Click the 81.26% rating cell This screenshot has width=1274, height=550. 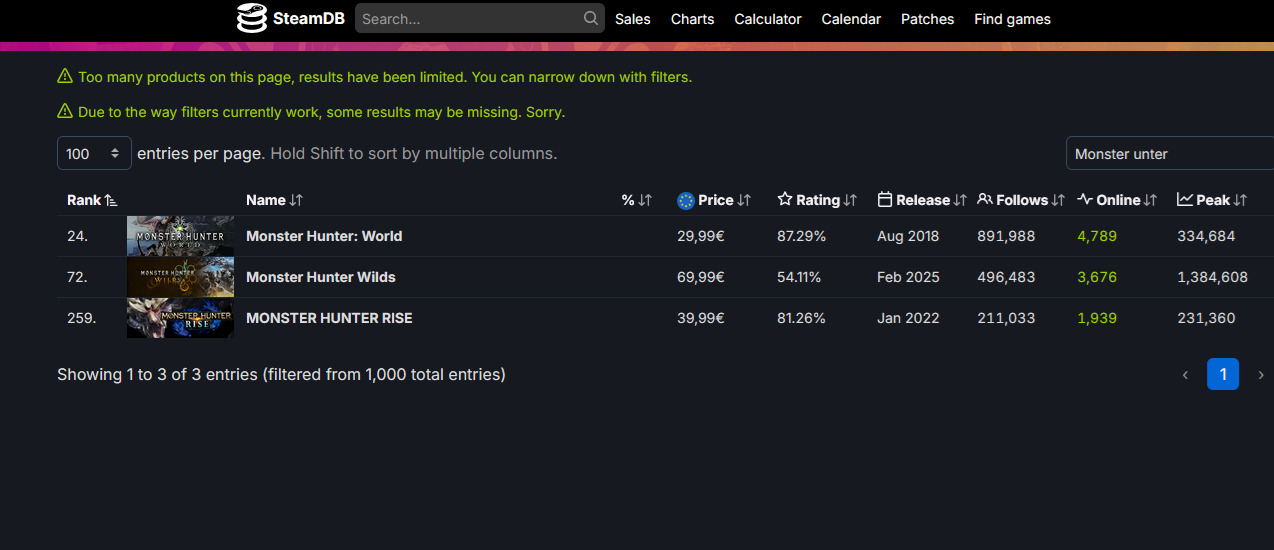[x=801, y=318]
